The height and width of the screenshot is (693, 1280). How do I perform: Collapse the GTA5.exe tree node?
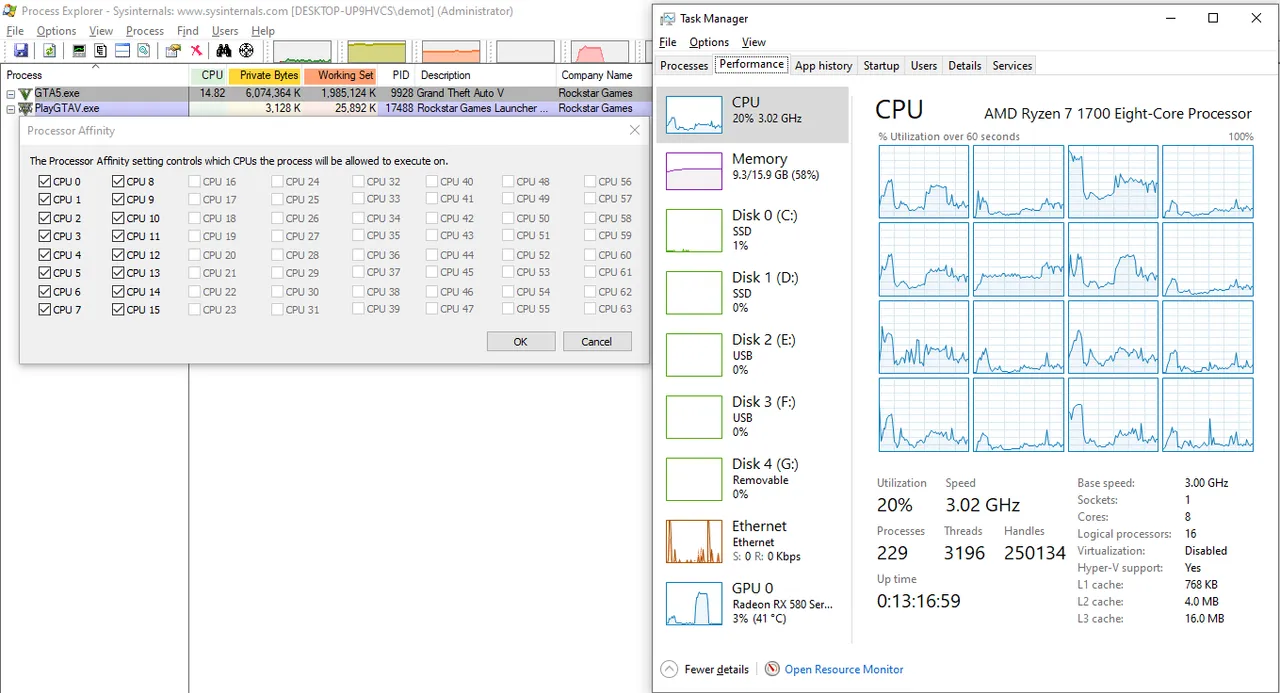[x=11, y=94]
